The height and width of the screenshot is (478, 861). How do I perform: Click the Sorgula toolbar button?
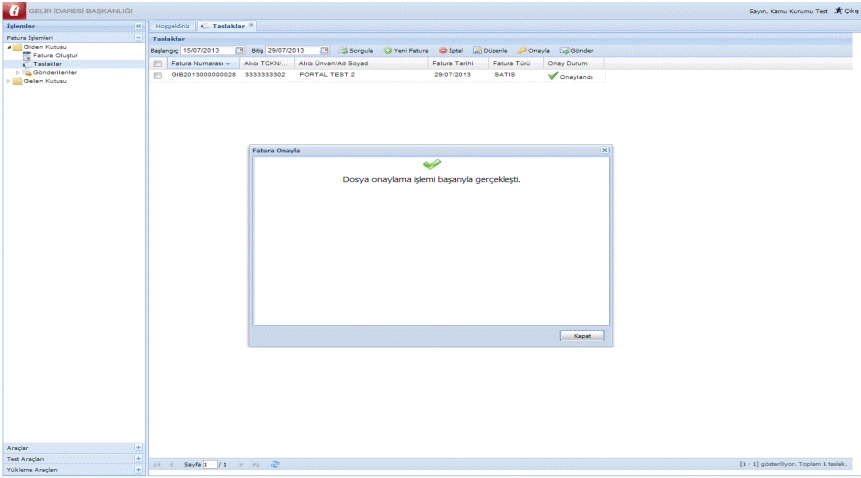(356, 50)
